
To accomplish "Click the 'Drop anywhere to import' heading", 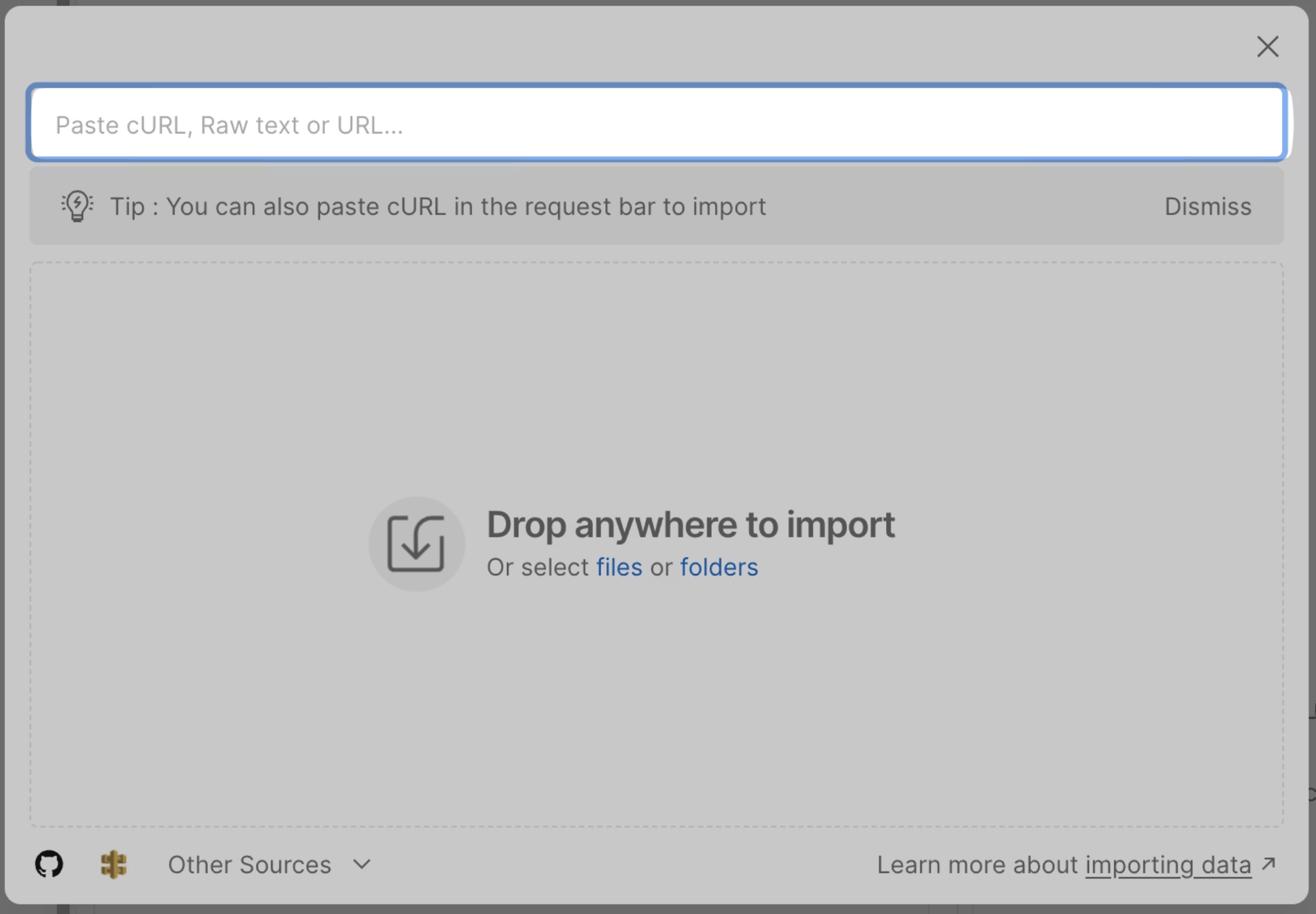I will 690,525.
